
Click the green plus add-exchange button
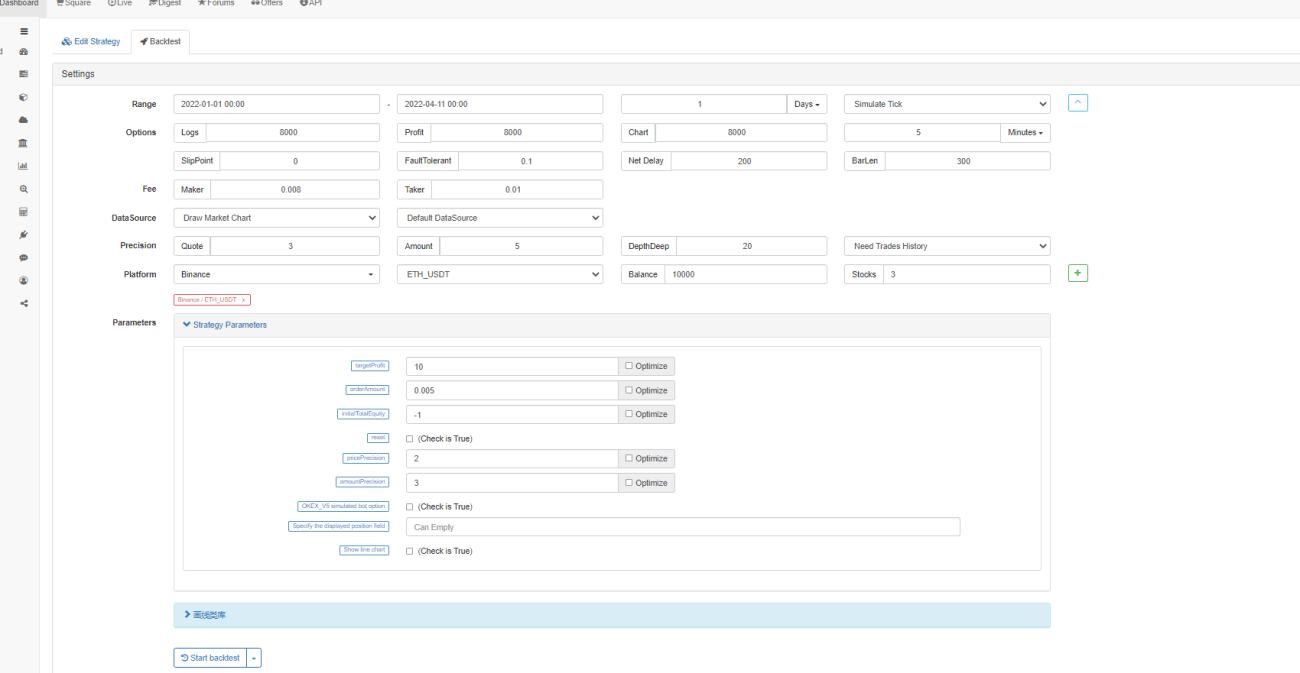tap(1078, 273)
